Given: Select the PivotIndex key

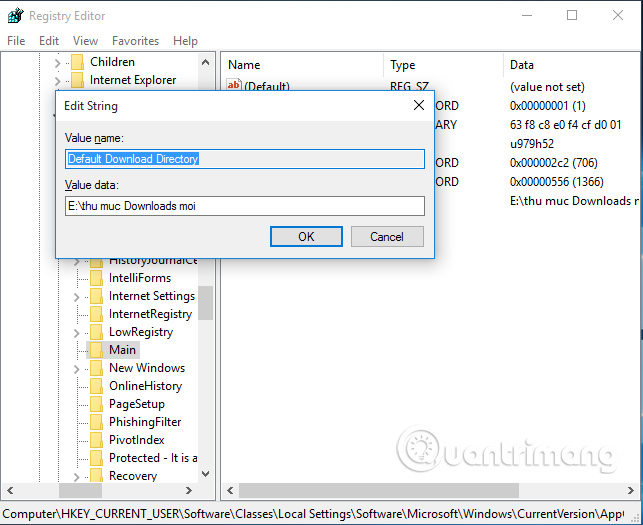Looking at the screenshot, I should coord(137,441).
